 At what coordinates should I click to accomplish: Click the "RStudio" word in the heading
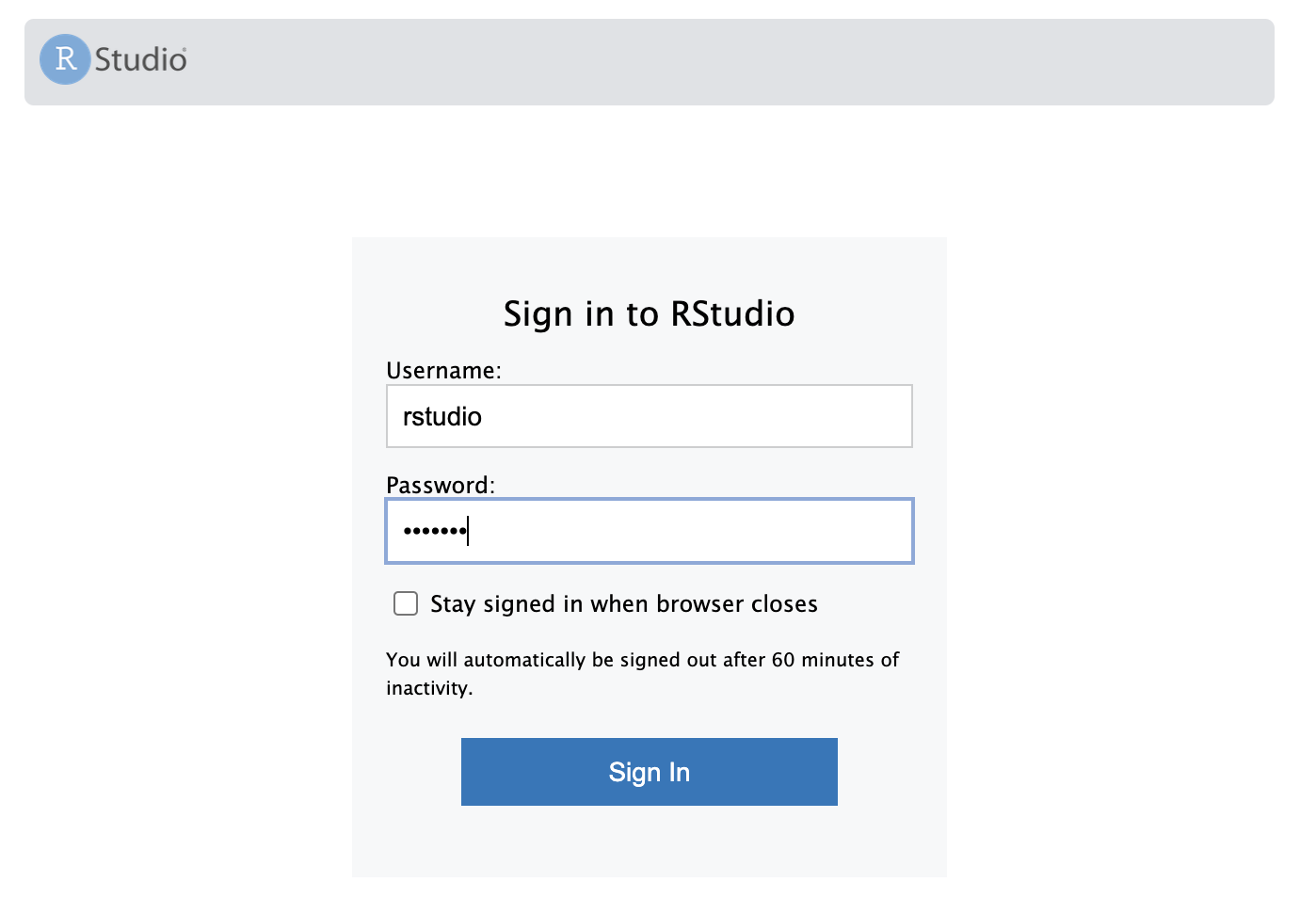pos(732,314)
